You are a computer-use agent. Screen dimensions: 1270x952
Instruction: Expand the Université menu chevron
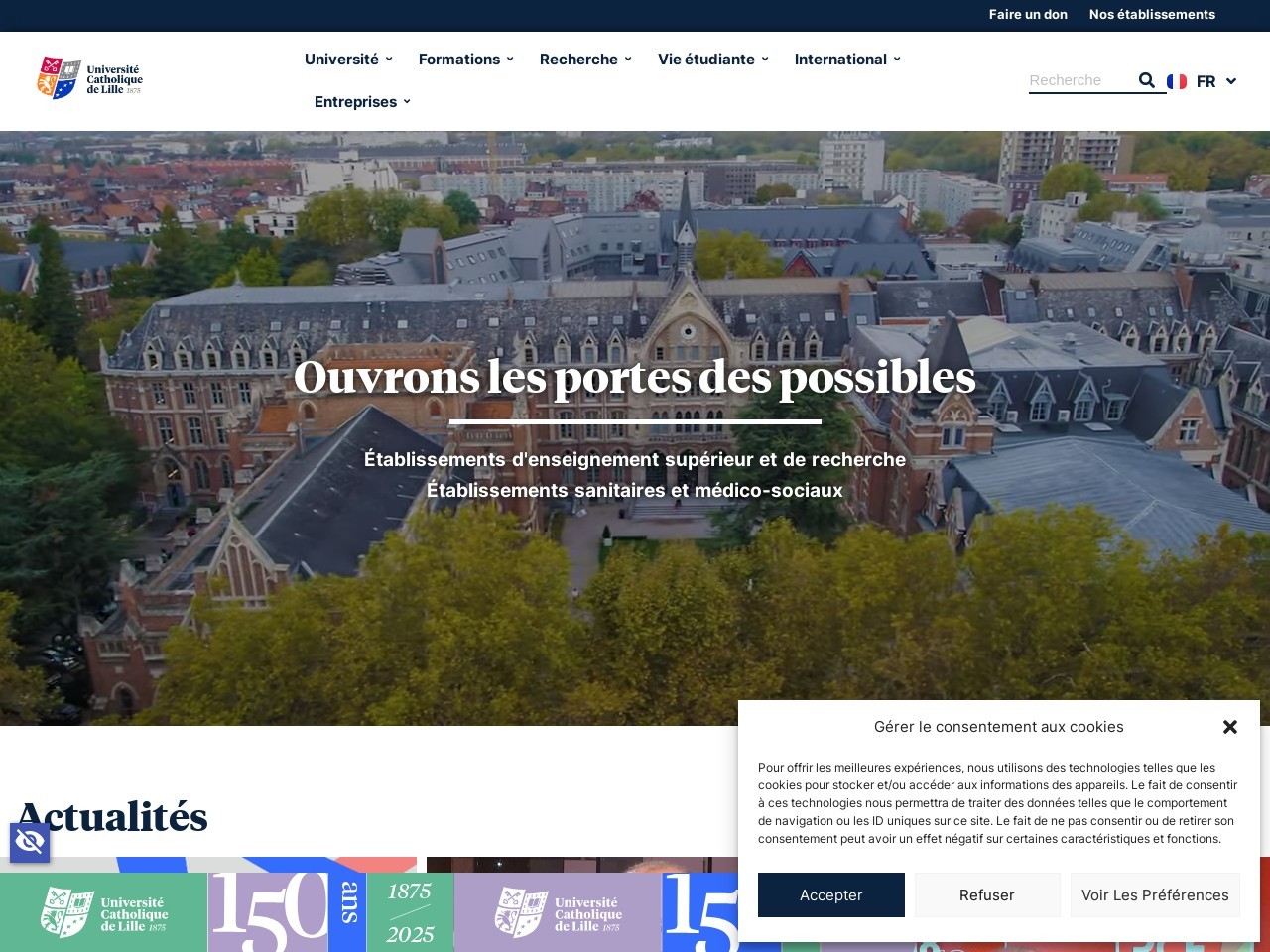[x=389, y=59]
